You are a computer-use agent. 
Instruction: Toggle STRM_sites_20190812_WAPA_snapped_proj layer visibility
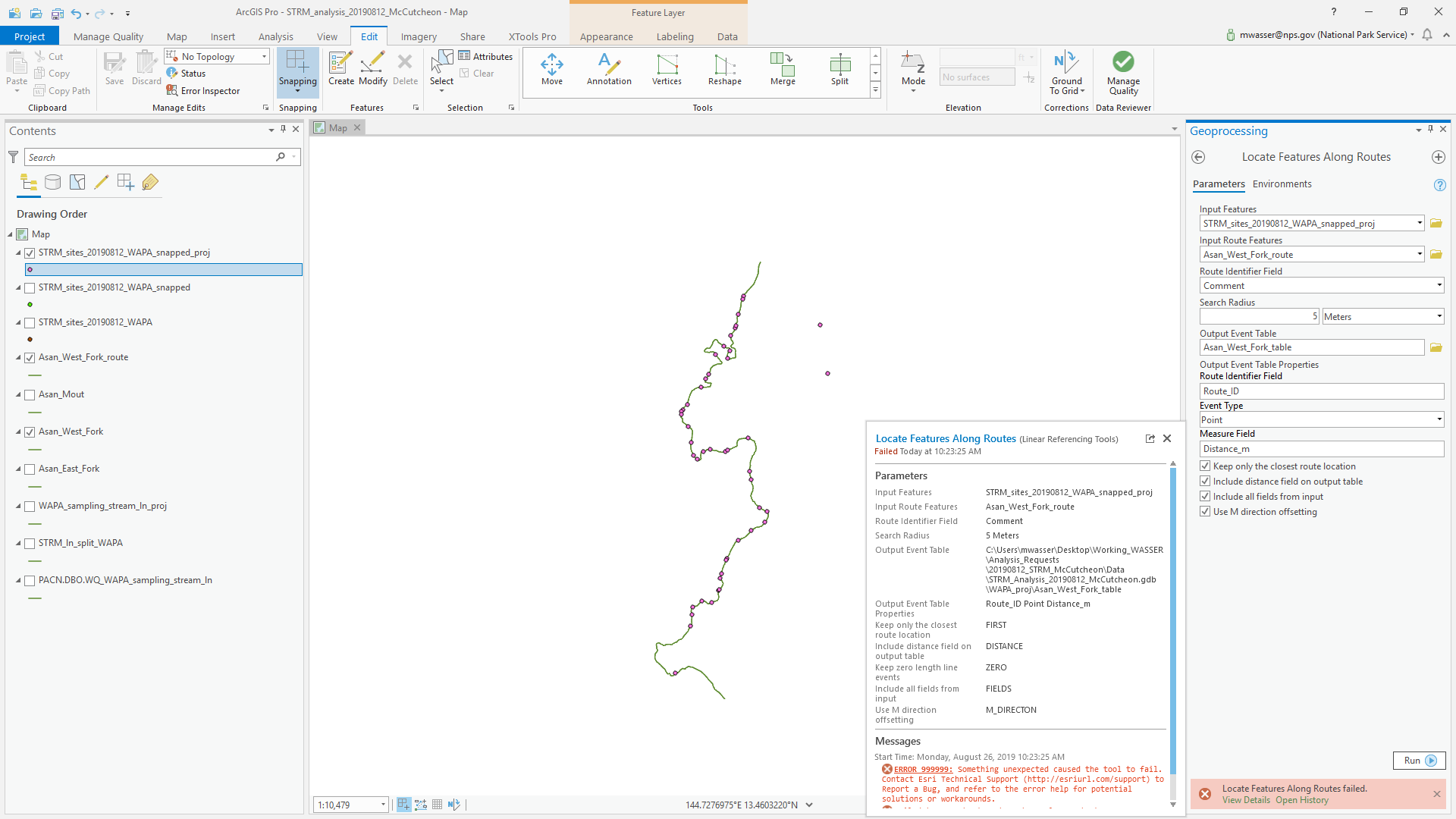tap(30, 253)
